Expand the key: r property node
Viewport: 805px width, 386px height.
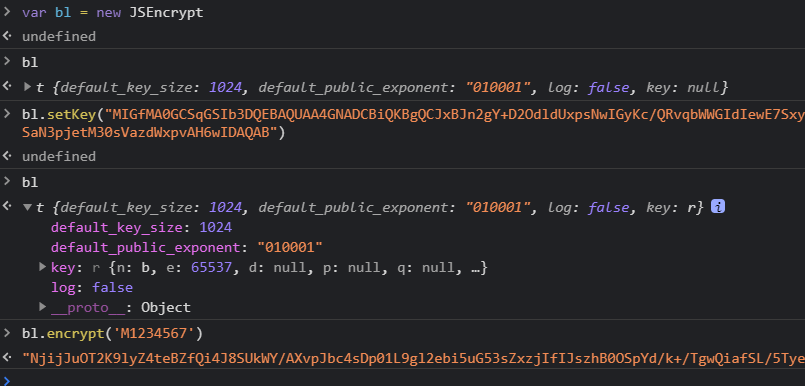click(43, 267)
